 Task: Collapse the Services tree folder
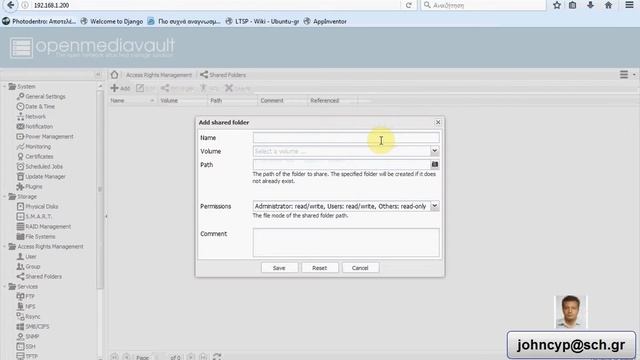(x=4, y=287)
